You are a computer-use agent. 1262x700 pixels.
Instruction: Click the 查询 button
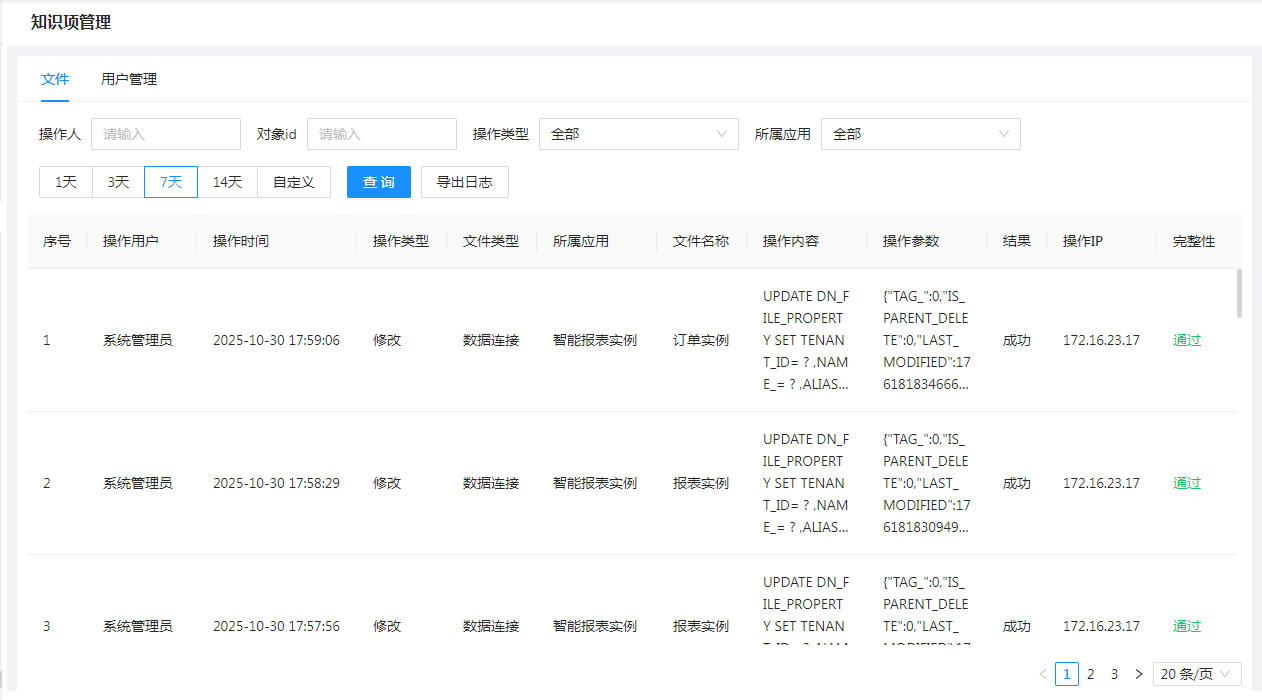[378, 182]
